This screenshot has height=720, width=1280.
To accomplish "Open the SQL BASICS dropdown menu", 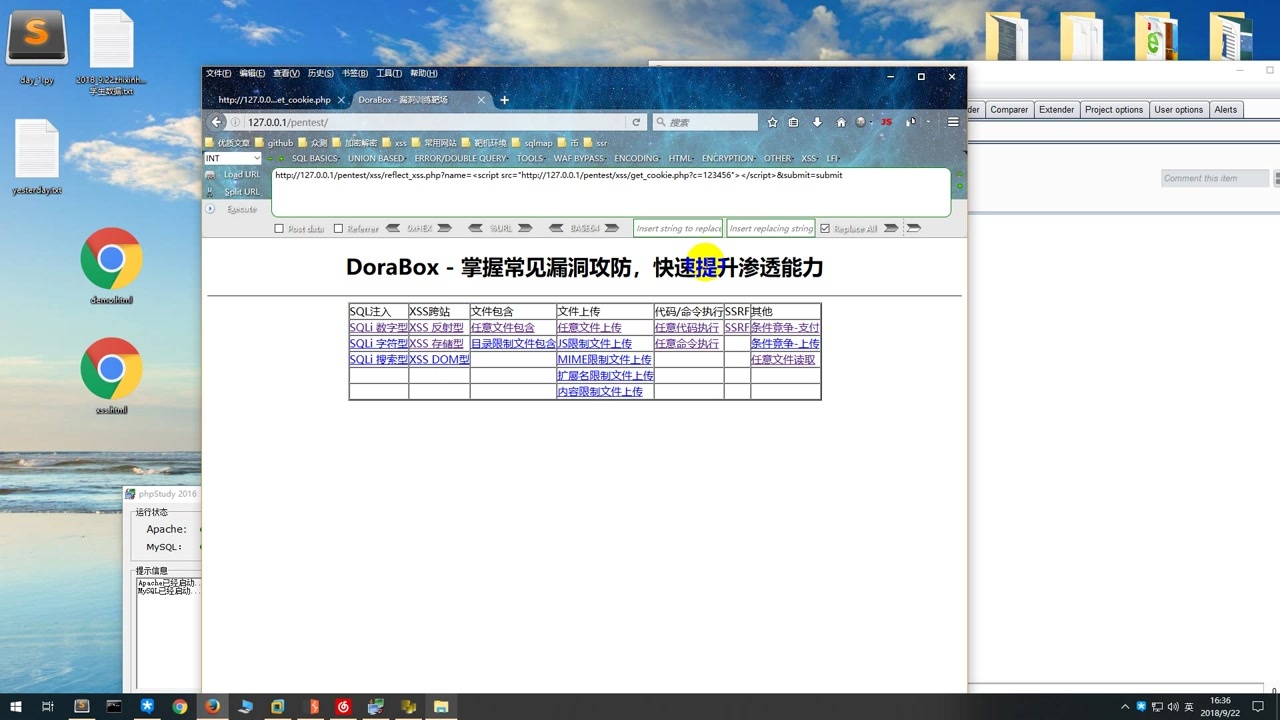I will point(315,158).
